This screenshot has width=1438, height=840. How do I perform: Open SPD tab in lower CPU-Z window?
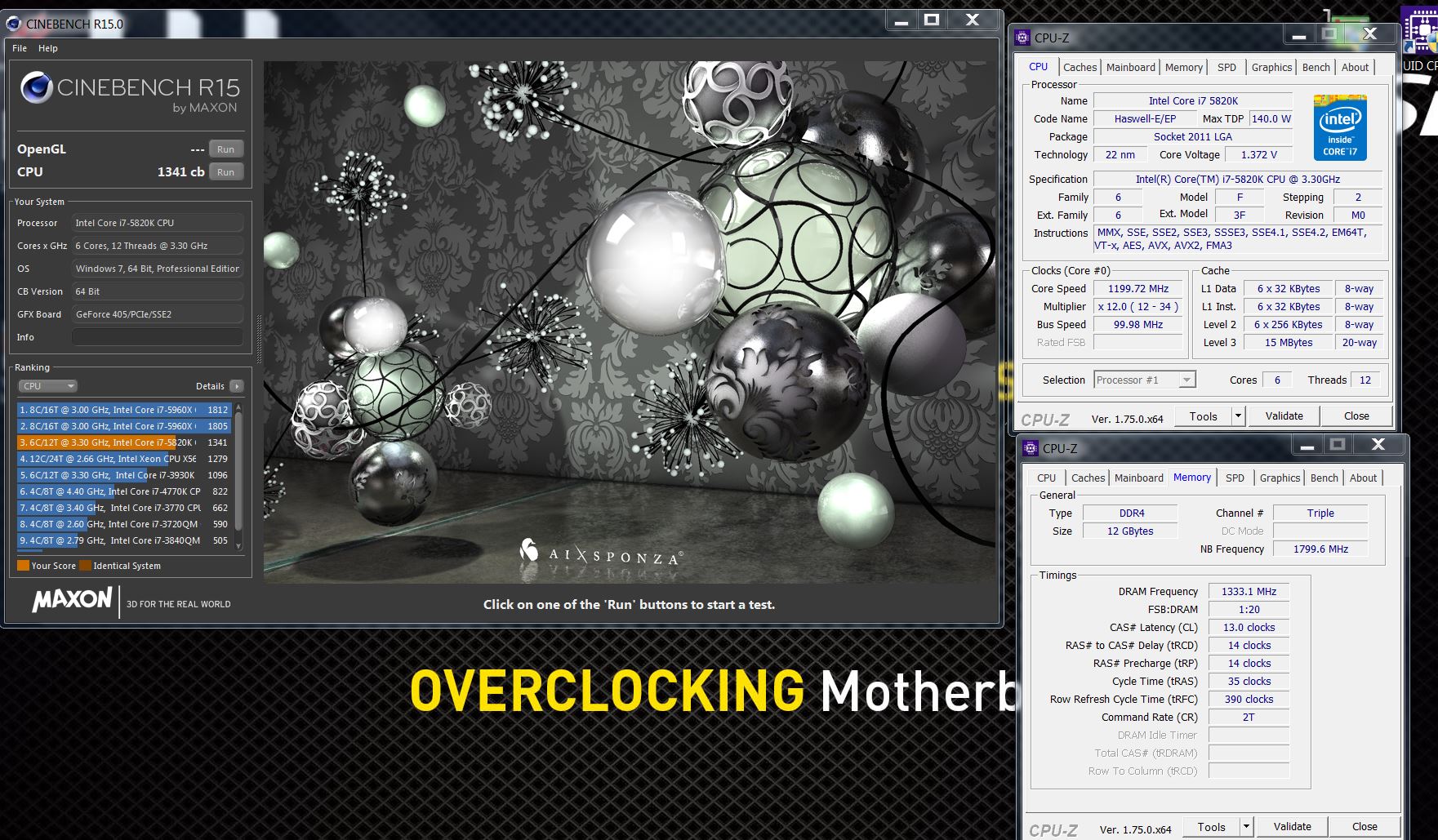[x=1235, y=478]
